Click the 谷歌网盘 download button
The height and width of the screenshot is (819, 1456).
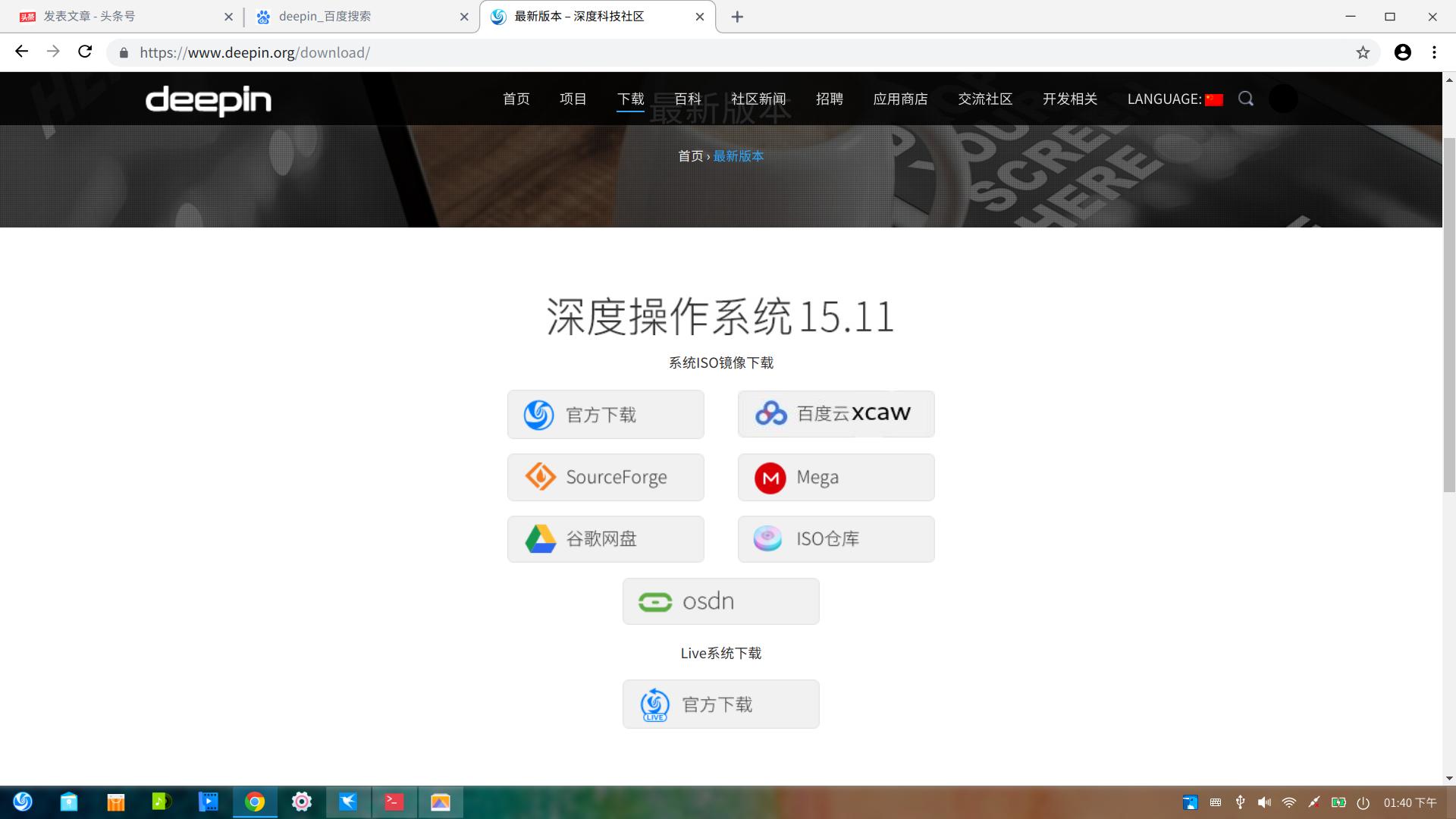[606, 539]
